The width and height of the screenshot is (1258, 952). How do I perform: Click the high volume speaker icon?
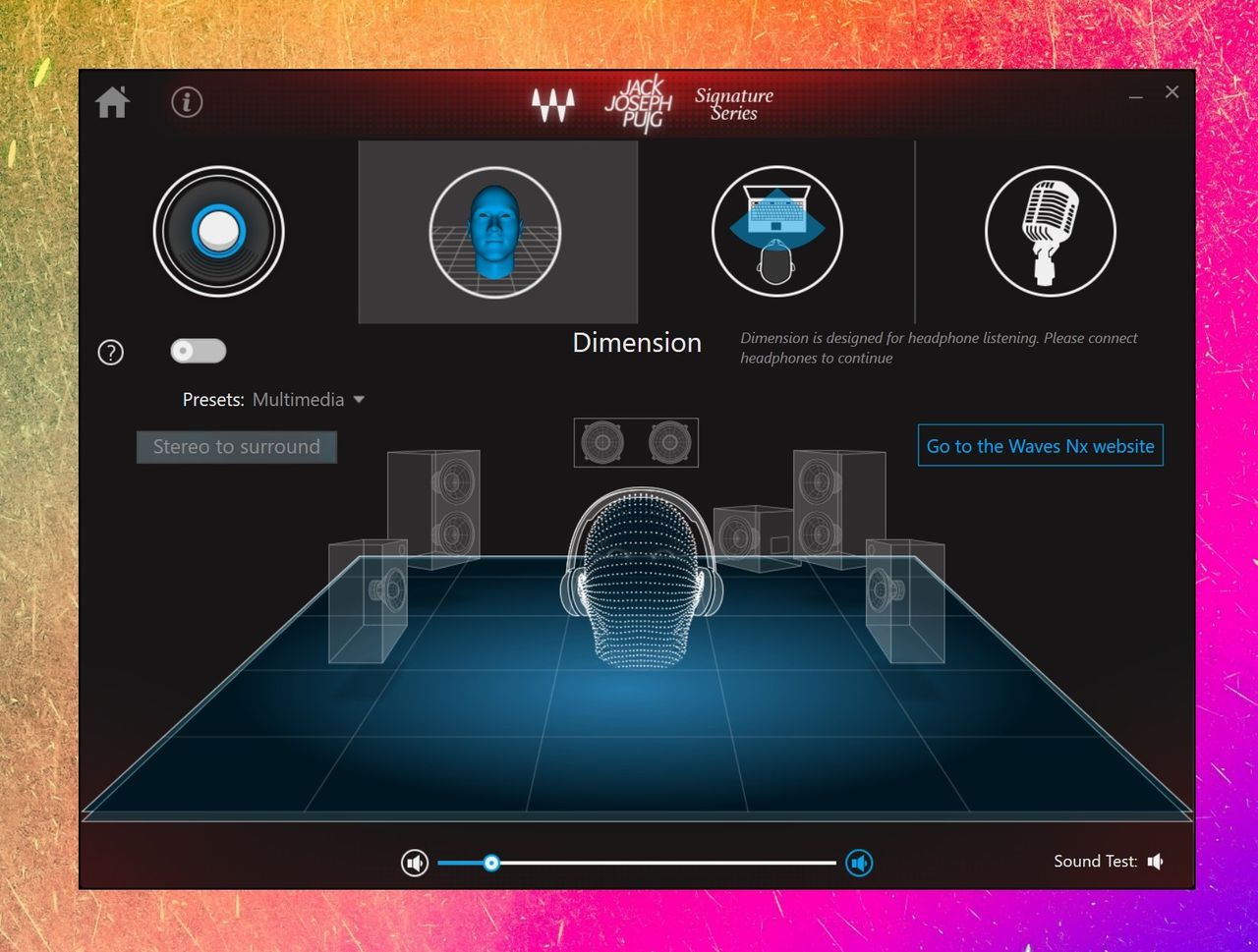(x=860, y=863)
